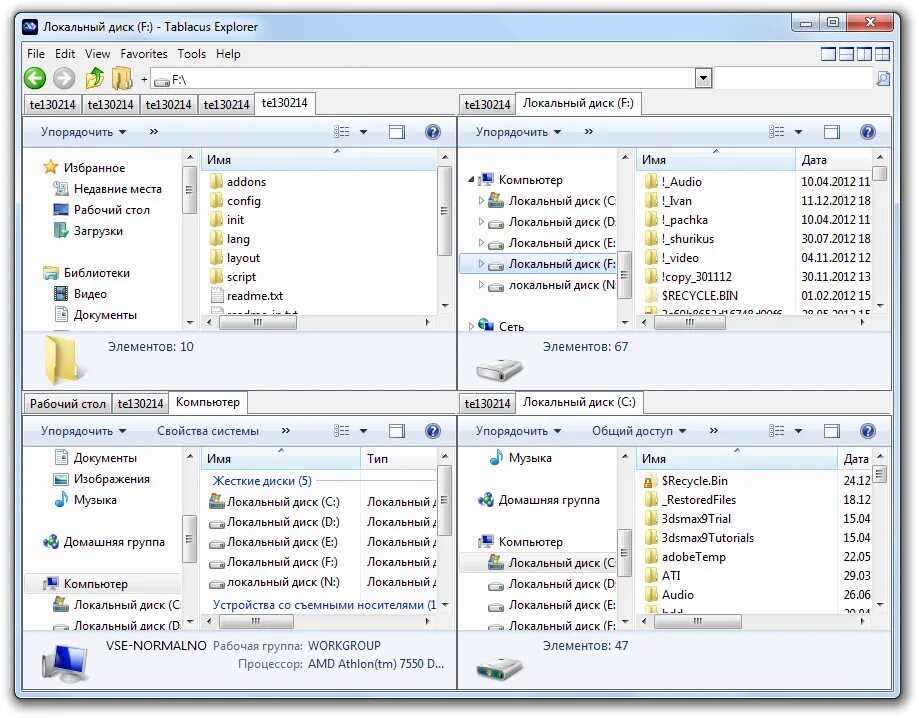Click view mode icon in bottom-right pane

777,431
